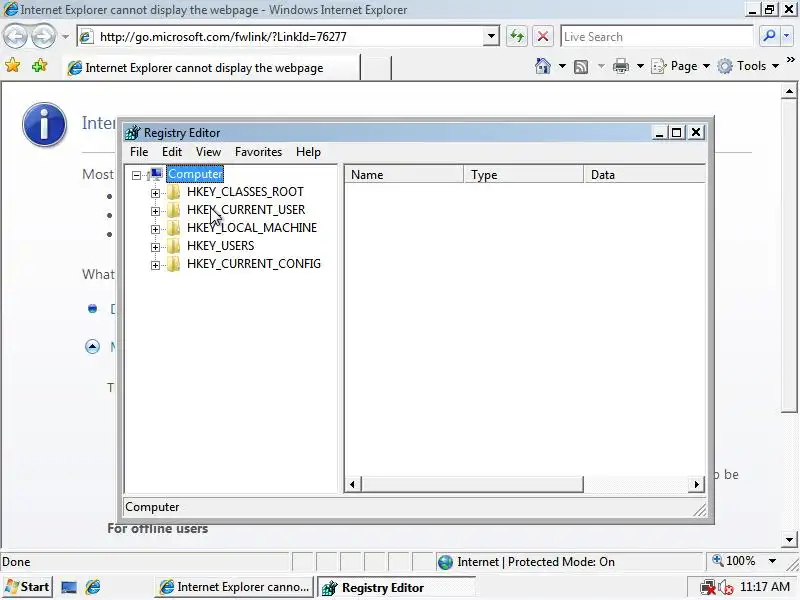The width and height of the screenshot is (800, 600).
Task: Select the Computer tree node
Action: pyautogui.click(x=195, y=174)
